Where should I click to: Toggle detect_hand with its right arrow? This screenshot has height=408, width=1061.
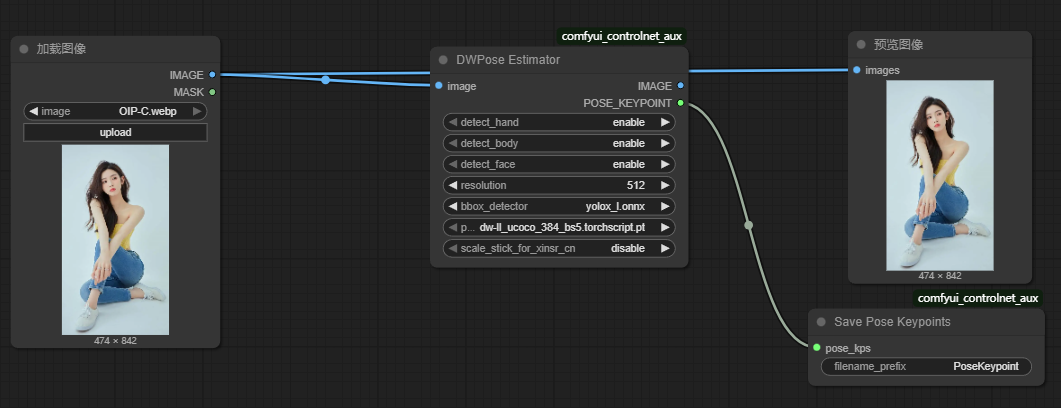(x=666, y=122)
